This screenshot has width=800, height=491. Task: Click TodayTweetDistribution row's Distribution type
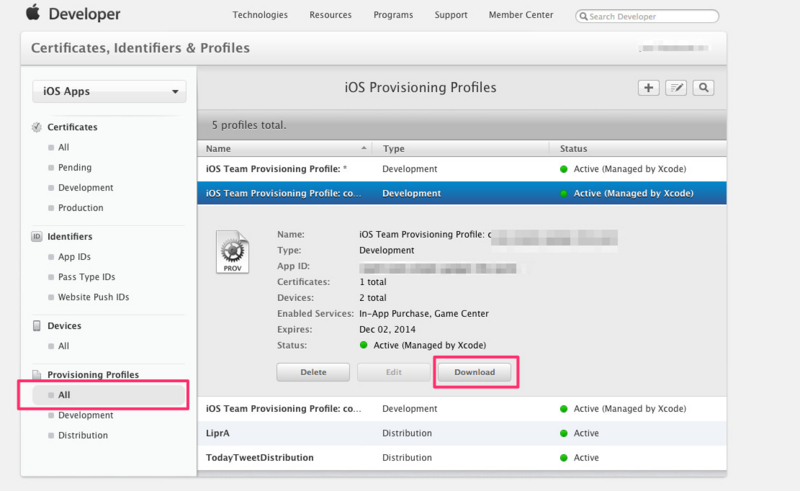[x=407, y=458]
